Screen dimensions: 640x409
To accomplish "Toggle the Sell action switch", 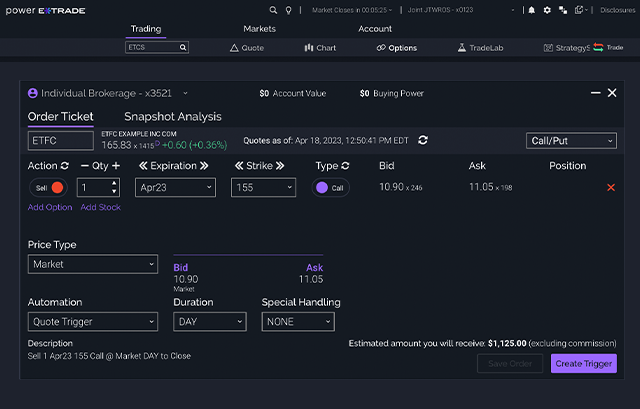I will click(46, 187).
